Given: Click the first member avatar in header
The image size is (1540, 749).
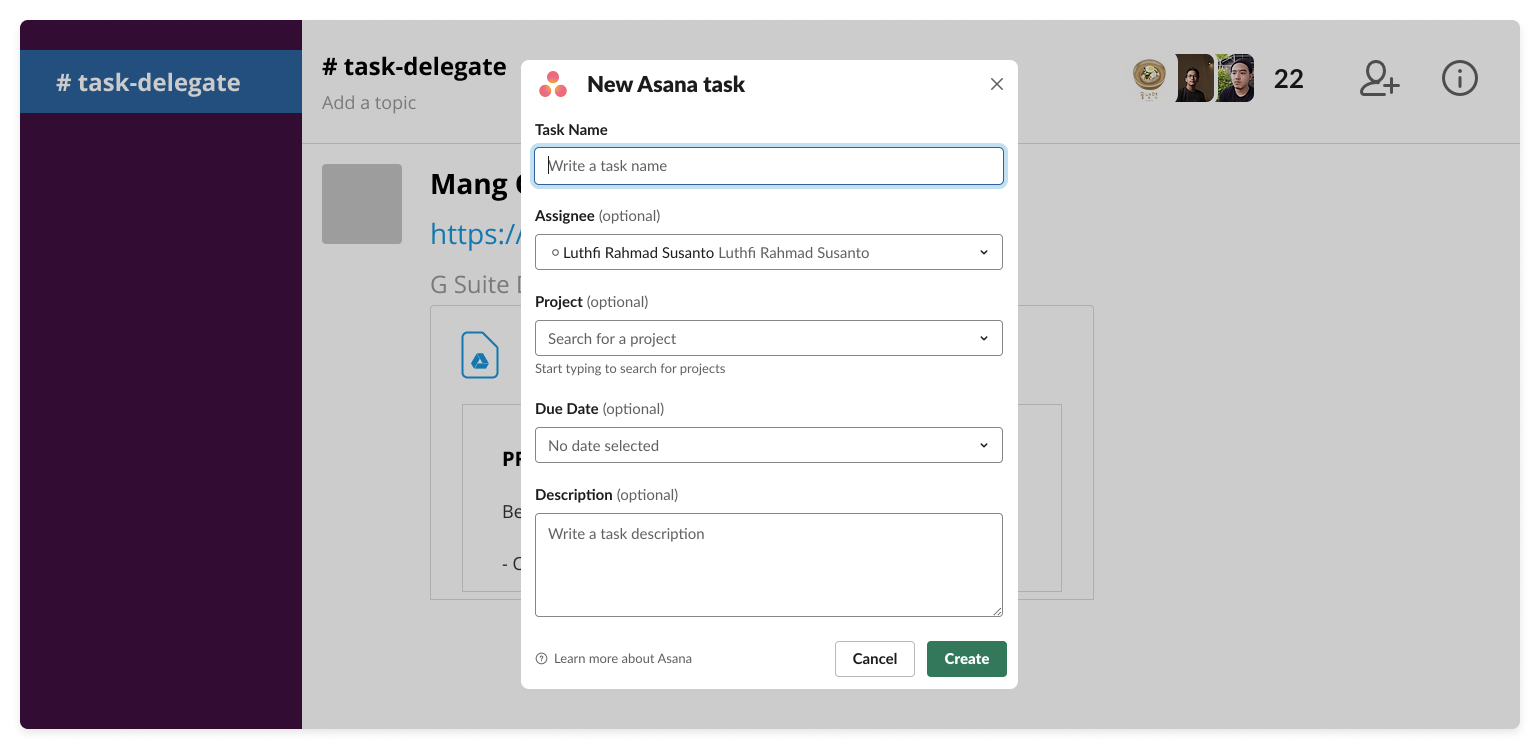Looking at the screenshot, I should click(x=1150, y=78).
